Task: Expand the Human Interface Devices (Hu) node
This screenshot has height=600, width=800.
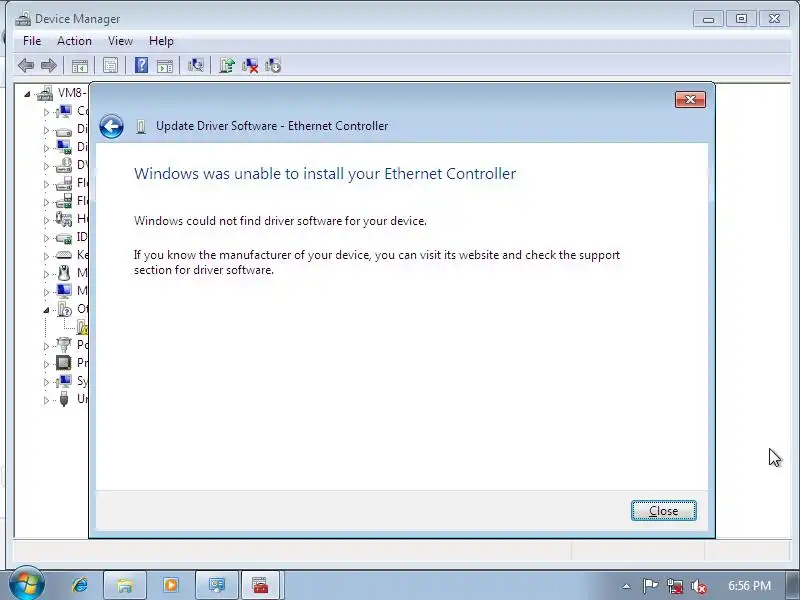Action: pos(46,220)
